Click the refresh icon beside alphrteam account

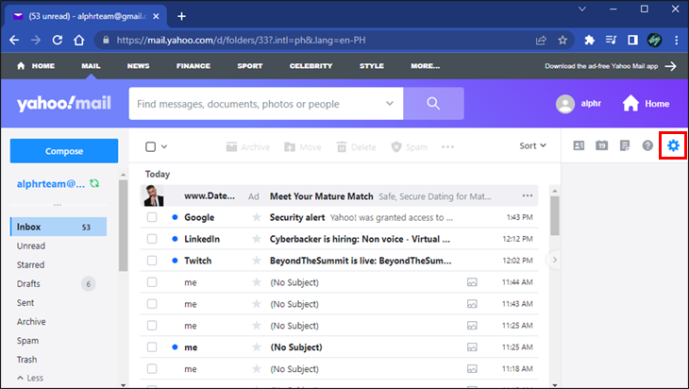coord(94,183)
